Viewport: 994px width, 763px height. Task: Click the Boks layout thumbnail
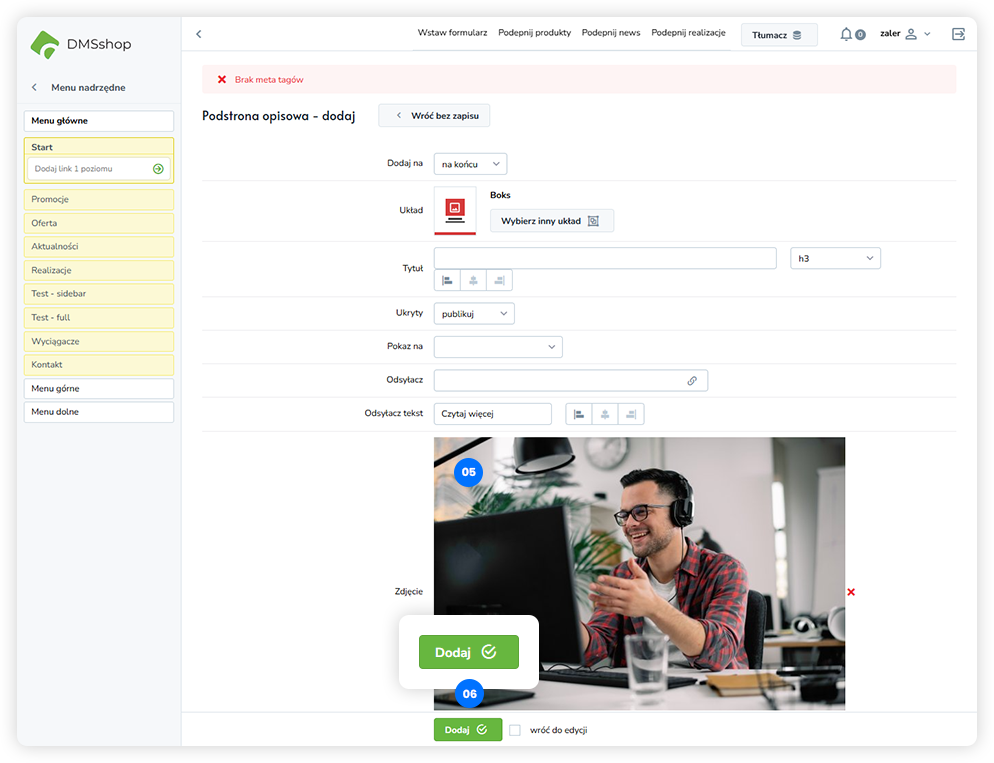(x=455, y=210)
